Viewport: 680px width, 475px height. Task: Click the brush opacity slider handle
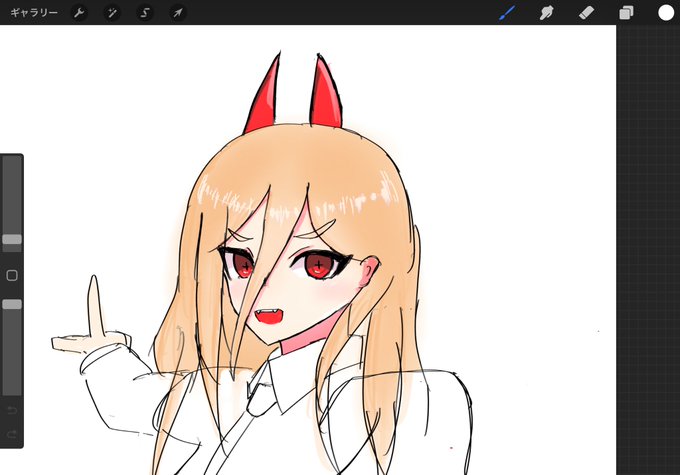coord(12,305)
